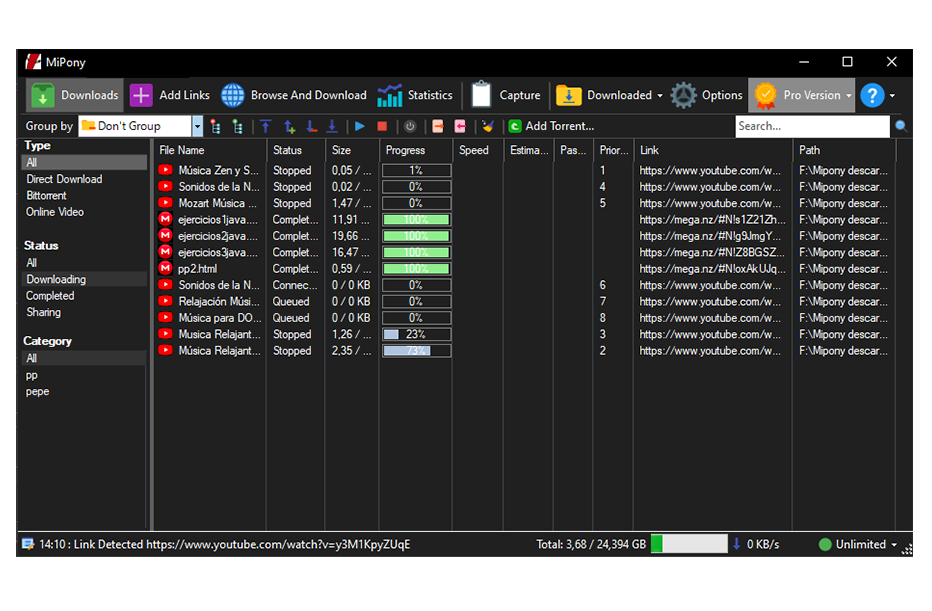Image resolution: width=932 pixels, height=611 pixels.
Task: Sort by Link column header
Action: coord(713,150)
